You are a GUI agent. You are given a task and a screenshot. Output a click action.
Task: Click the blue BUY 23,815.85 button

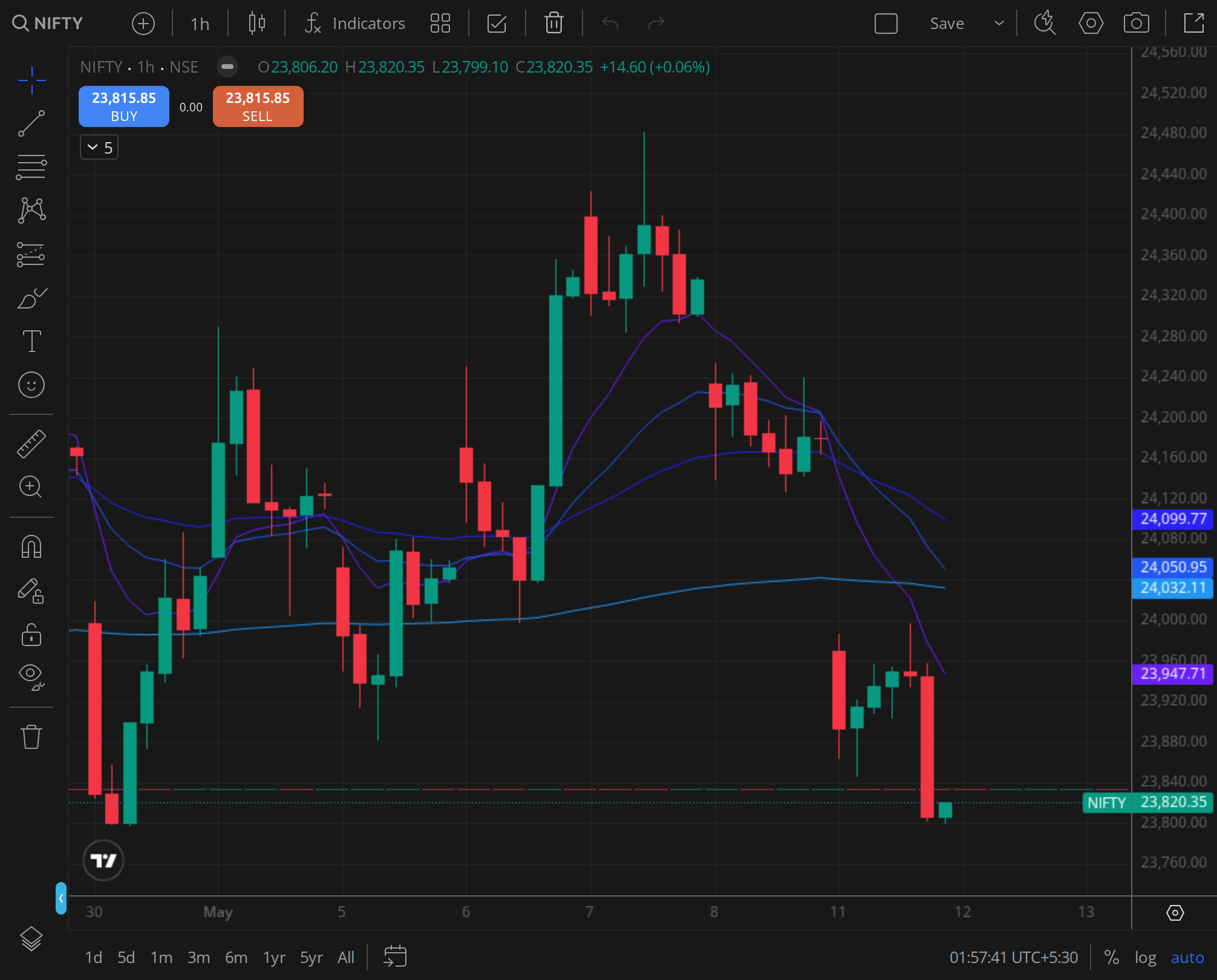(x=124, y=106)
